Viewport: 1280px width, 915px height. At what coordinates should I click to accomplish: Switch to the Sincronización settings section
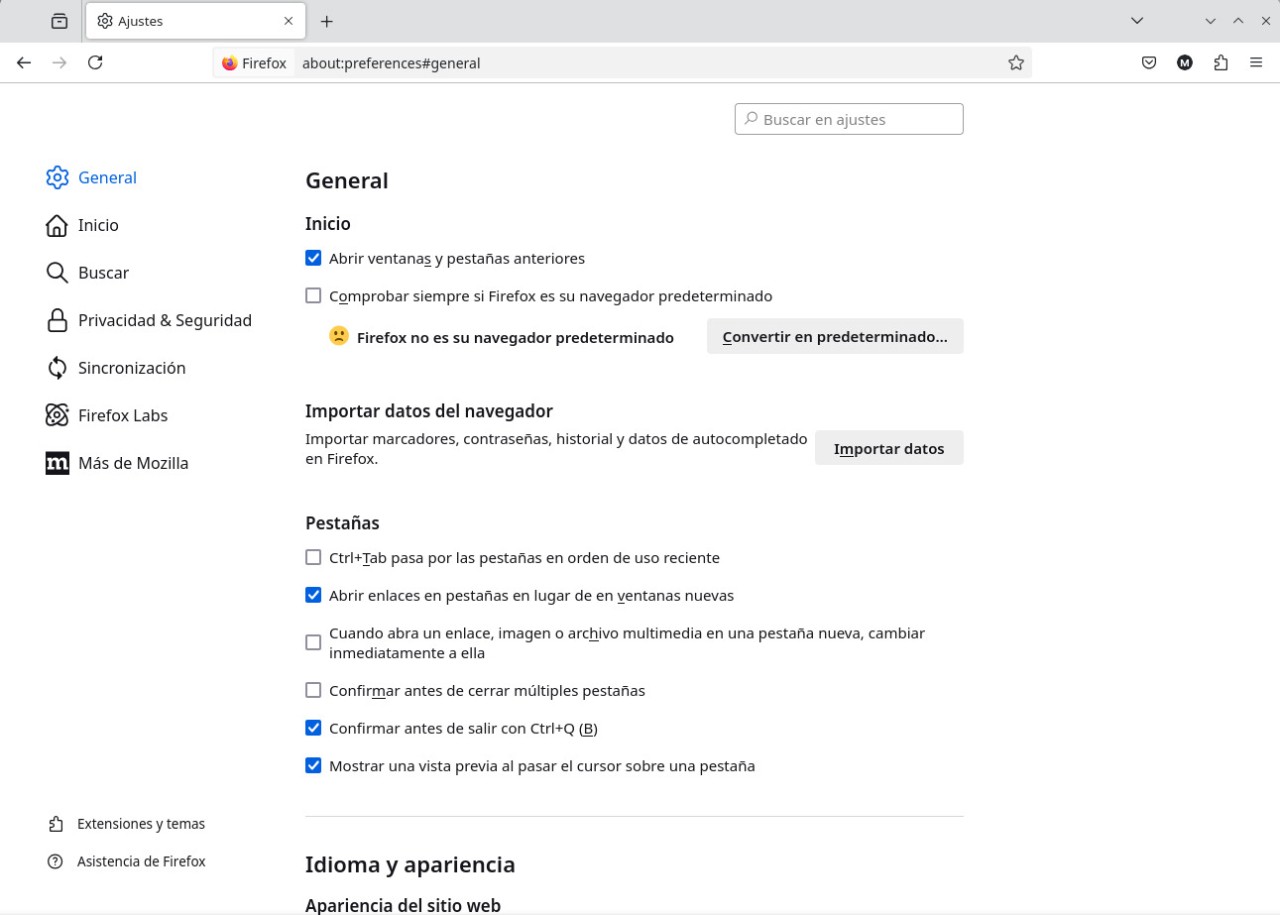coord(131,368)
